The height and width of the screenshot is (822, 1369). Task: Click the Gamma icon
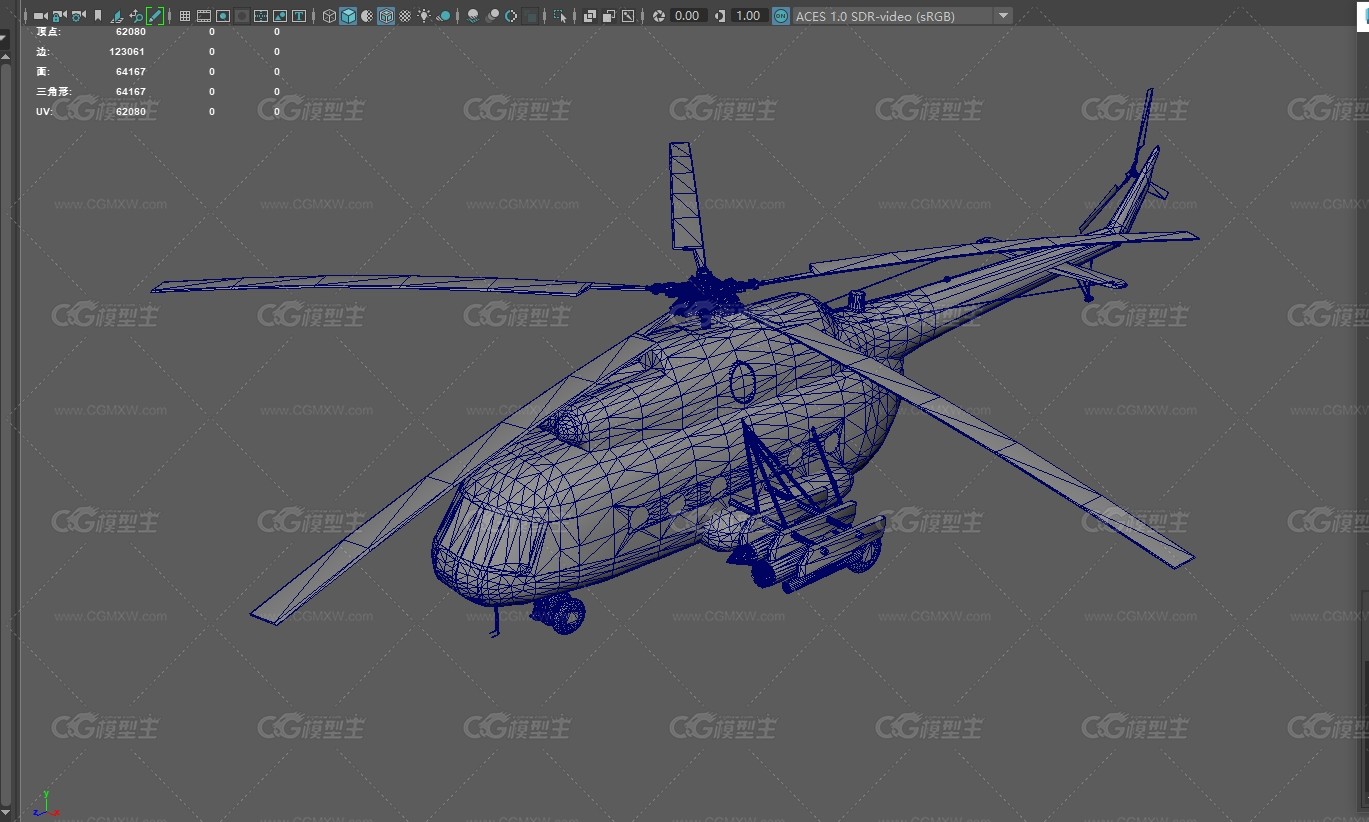coord(720,16)
